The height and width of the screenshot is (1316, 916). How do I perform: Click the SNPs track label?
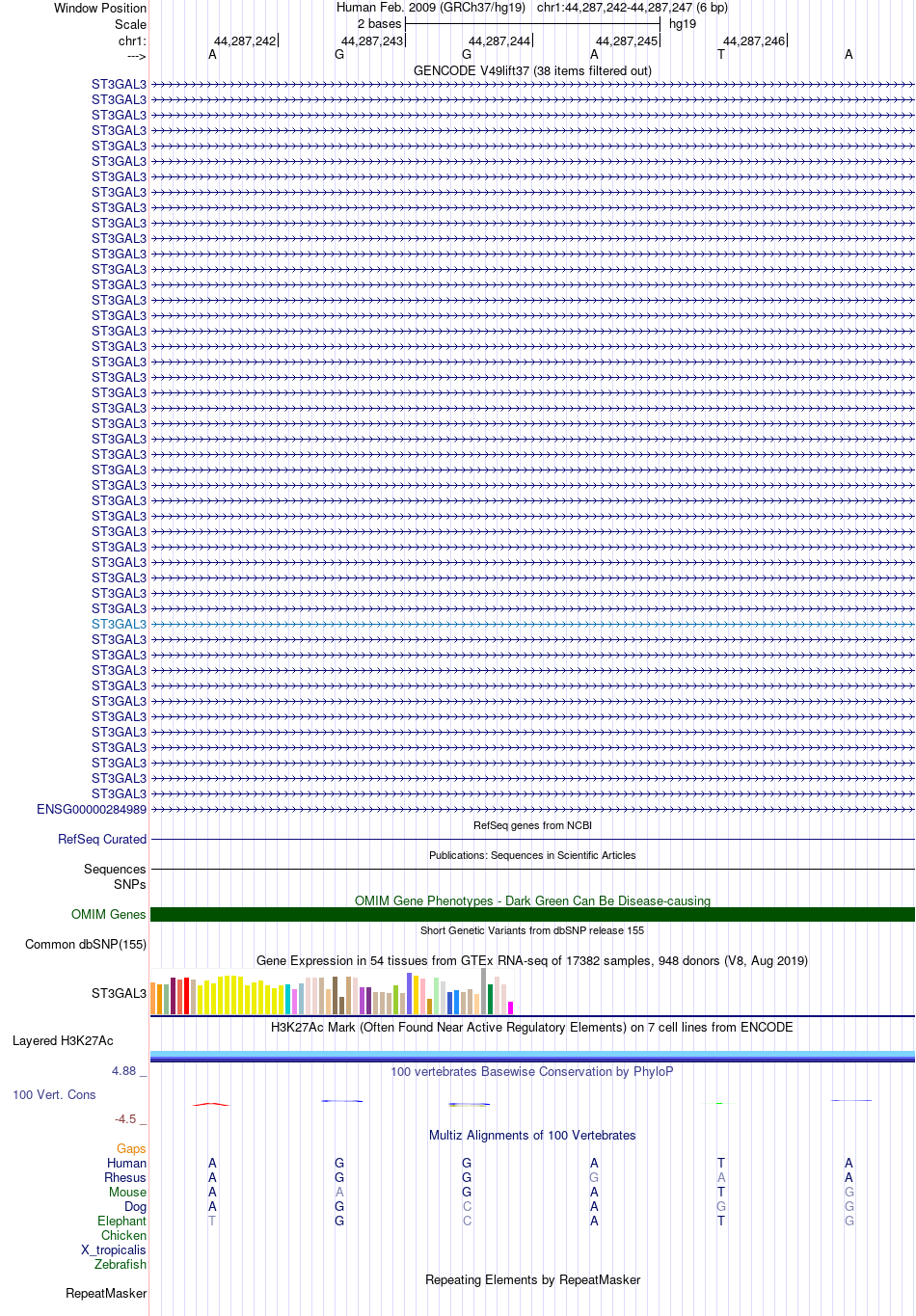(x=129, y=884)
